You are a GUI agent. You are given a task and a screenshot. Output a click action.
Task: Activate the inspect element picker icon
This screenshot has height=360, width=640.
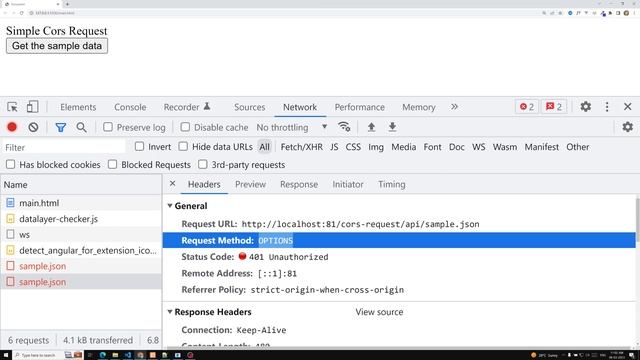coord(12,107)
